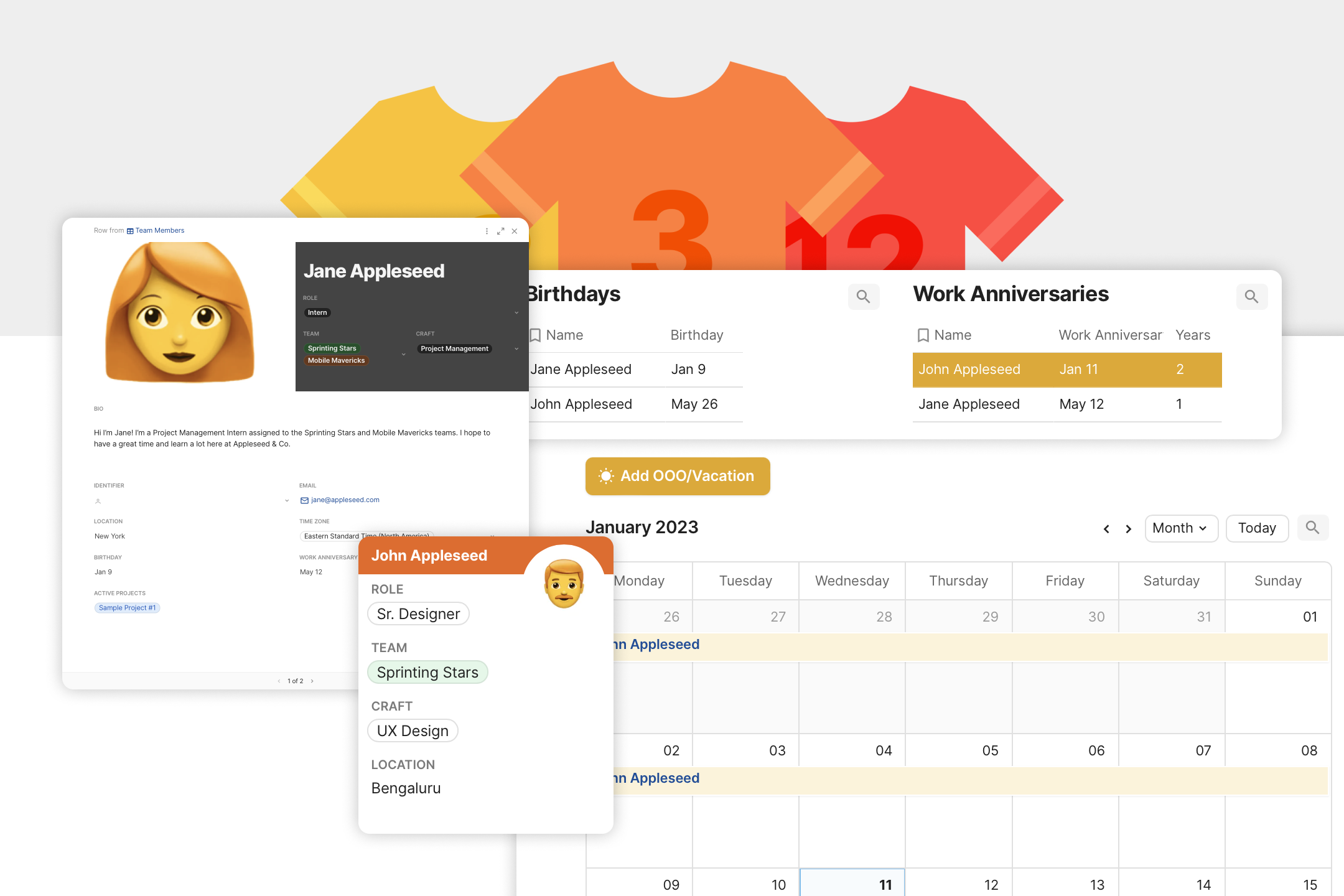
Task: Click John Appleseed card header name
Action: (x=429, y=556)
